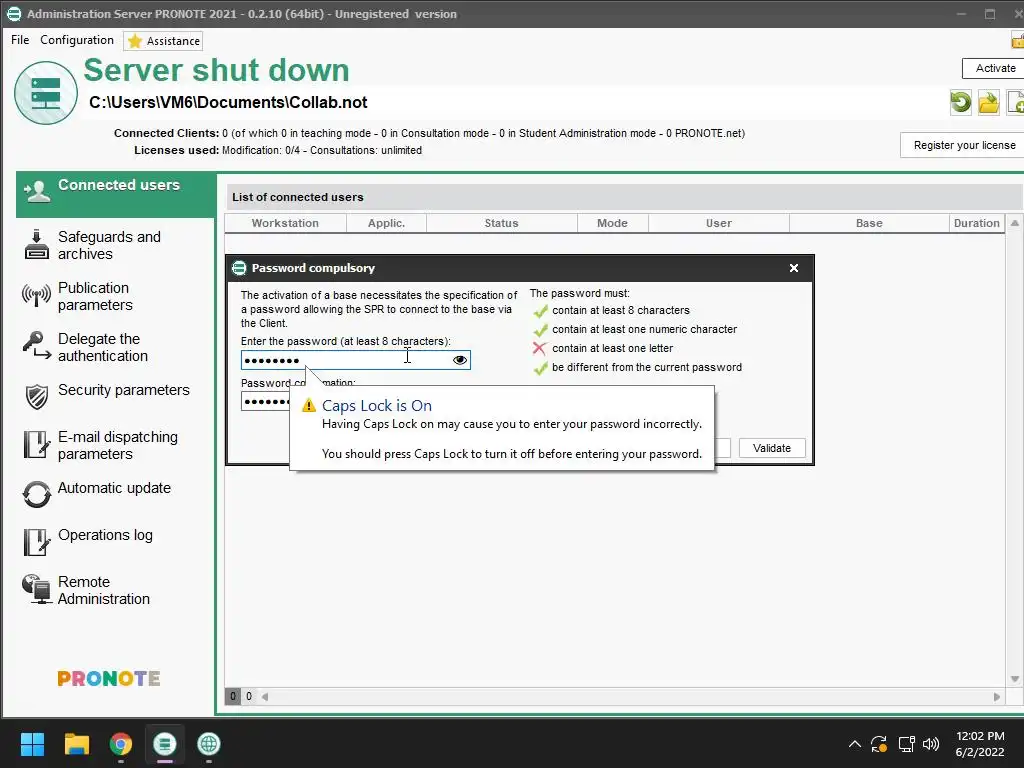Click the Enter the password field
The width and height of the screenshot is (1024, 768).
click(x=355, y=360)
